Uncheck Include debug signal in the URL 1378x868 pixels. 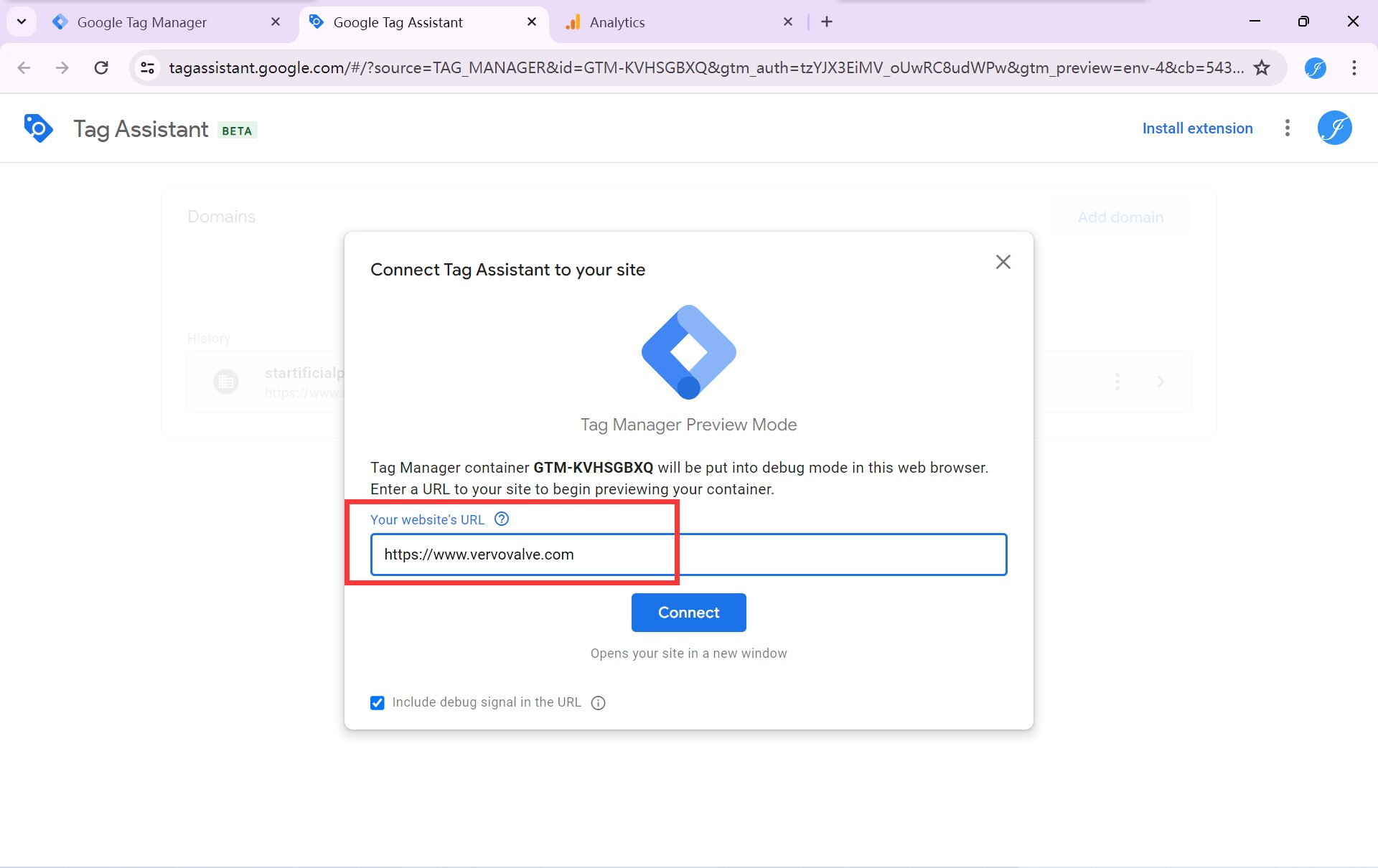377,702
